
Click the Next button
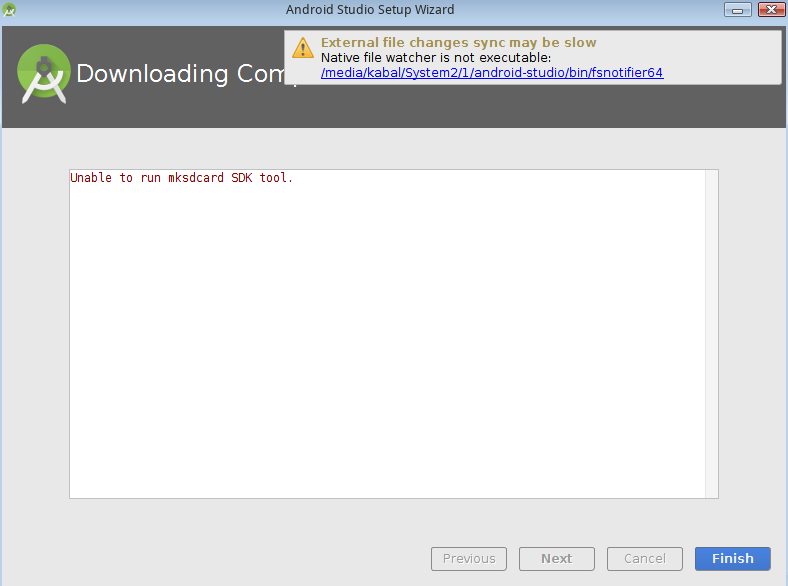point(556,558)
